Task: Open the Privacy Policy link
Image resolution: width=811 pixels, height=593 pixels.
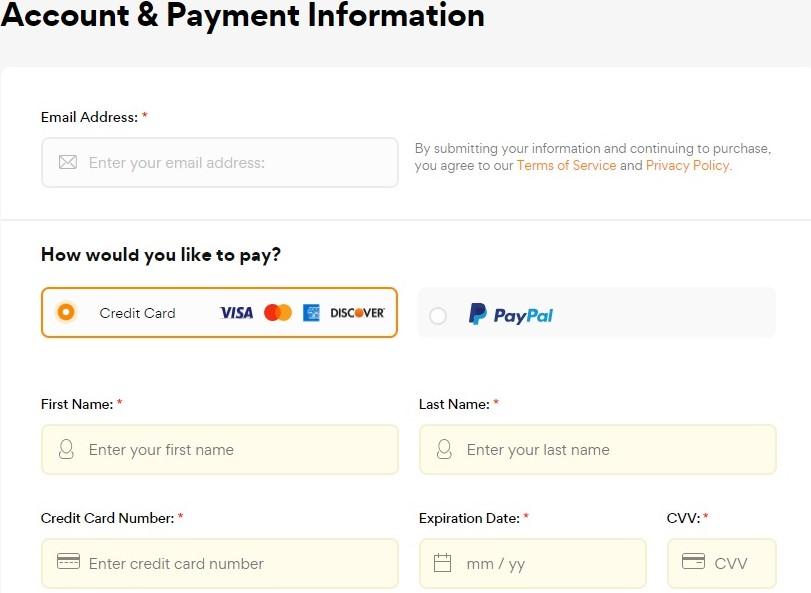Action: coord(688,166)
